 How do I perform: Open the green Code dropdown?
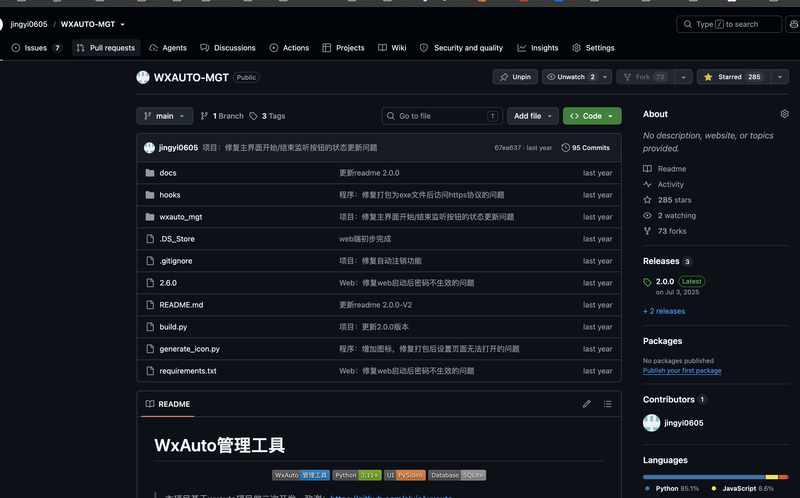pyautogui.click(x=592, y=116)
